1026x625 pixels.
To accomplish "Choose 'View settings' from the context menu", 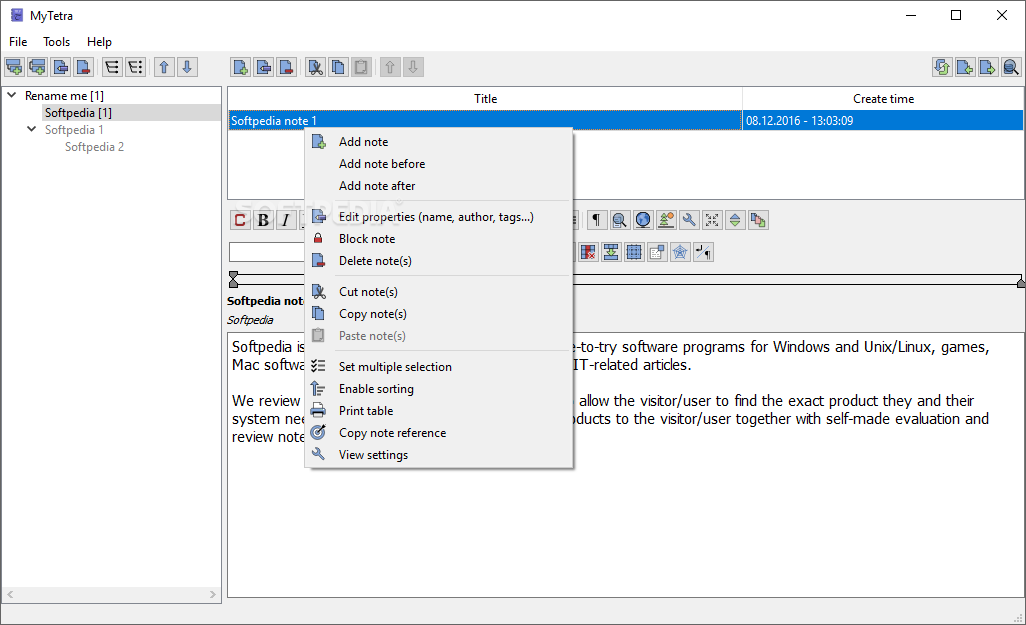I will pos(439,455).
